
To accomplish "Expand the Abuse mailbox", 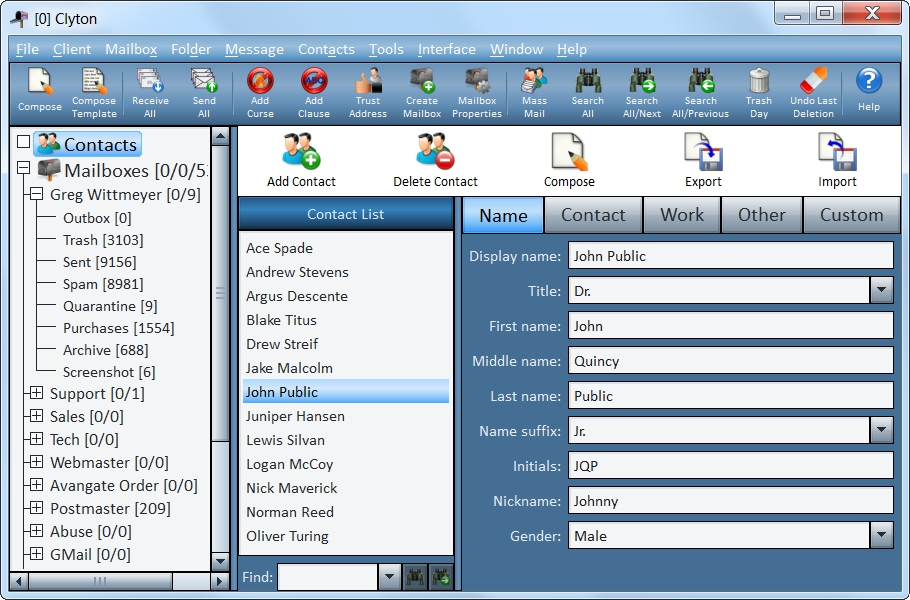I will 37,531.
